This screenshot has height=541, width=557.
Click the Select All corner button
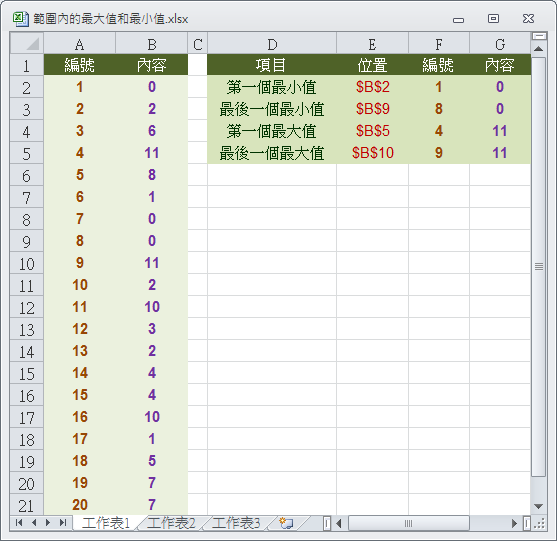pos(27,43)
